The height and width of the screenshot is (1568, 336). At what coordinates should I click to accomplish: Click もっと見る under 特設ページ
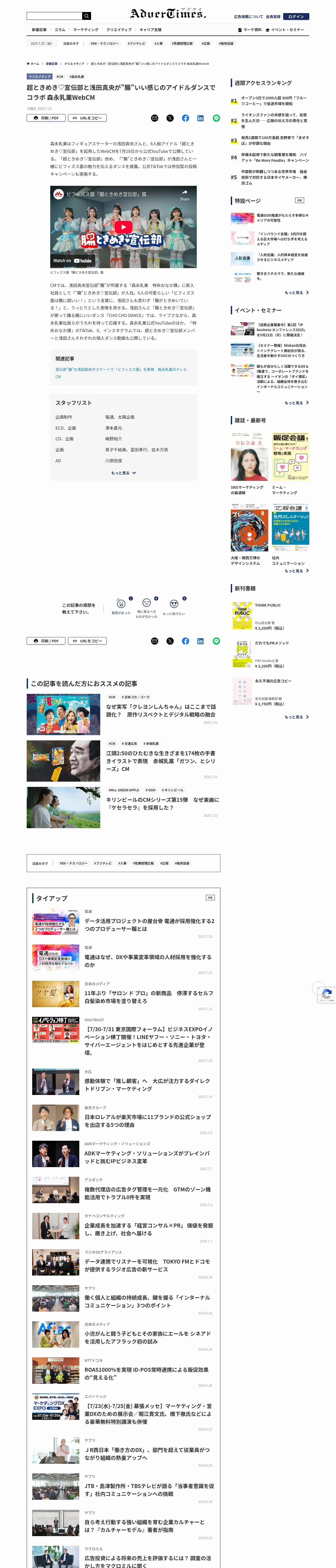tap(297, 293)
